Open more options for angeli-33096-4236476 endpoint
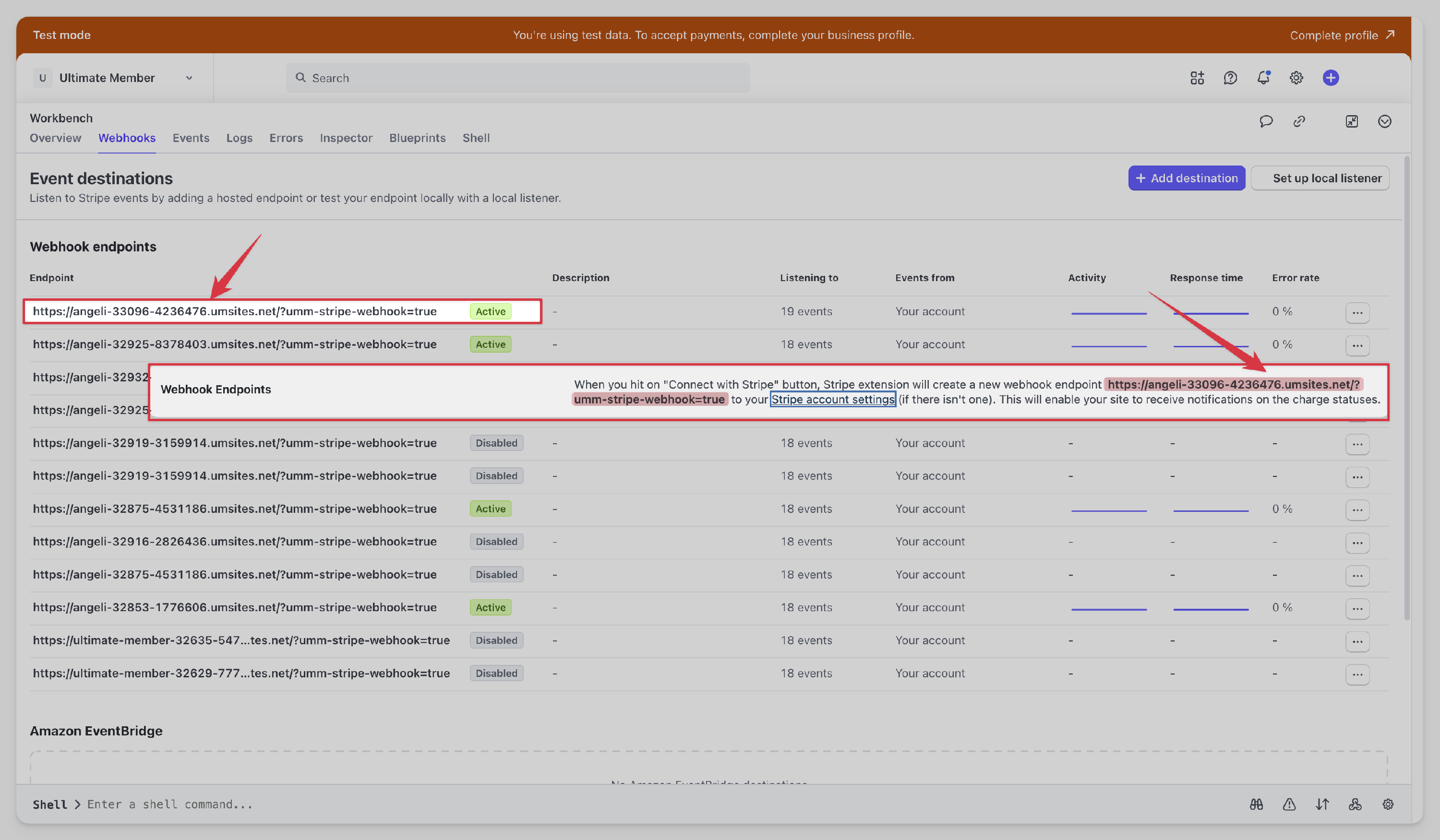Image resolution: width=1440 pixels, height=840 pixels. 1358,312
